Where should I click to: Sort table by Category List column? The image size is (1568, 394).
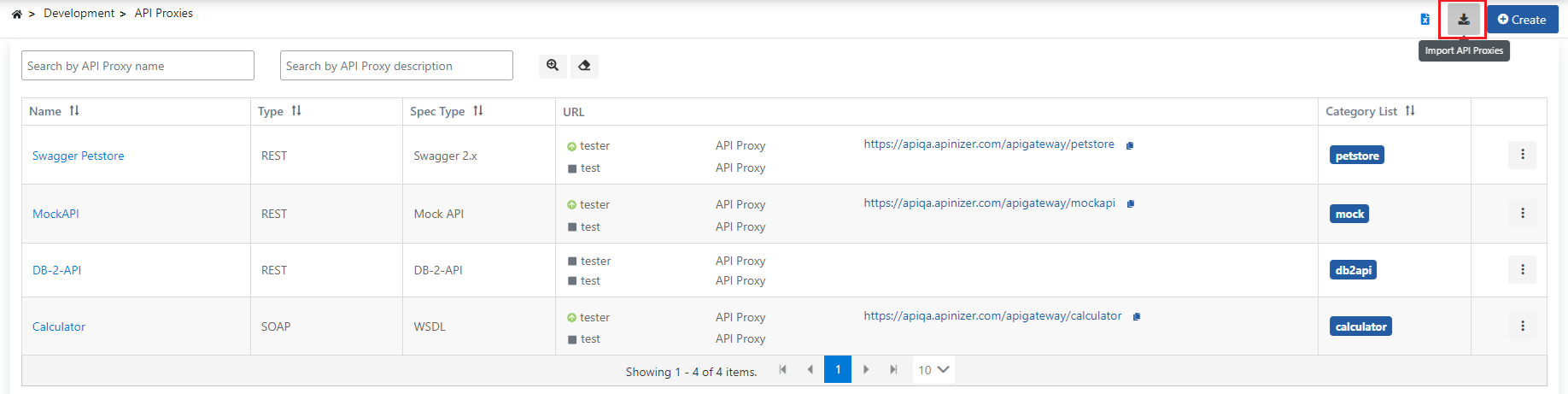click(x=1410, y=111)
